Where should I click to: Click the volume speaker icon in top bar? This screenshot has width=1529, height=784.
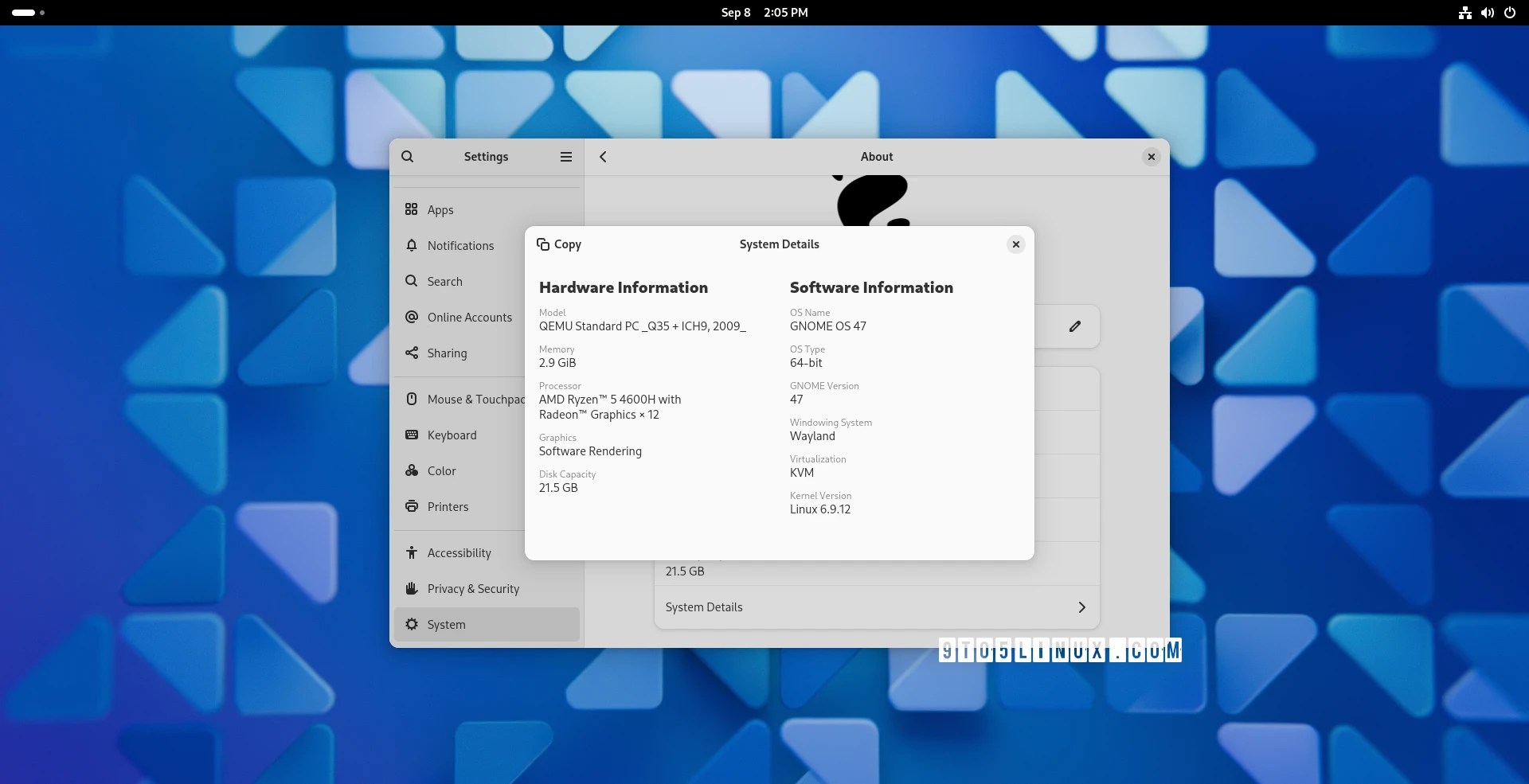pyautogui.click(x=1487, y=13)
